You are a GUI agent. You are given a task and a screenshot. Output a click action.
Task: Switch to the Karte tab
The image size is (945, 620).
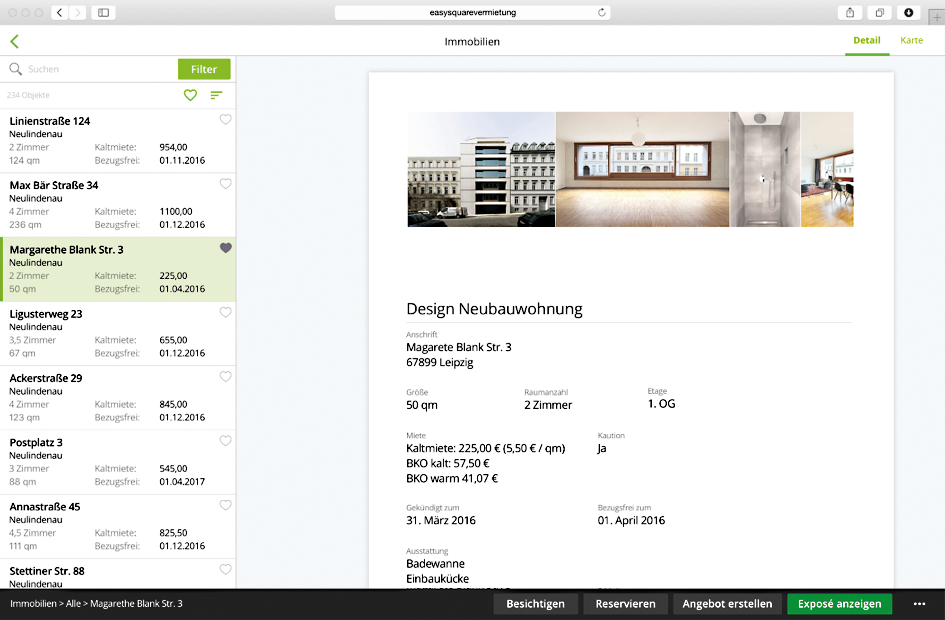point(911,41)
